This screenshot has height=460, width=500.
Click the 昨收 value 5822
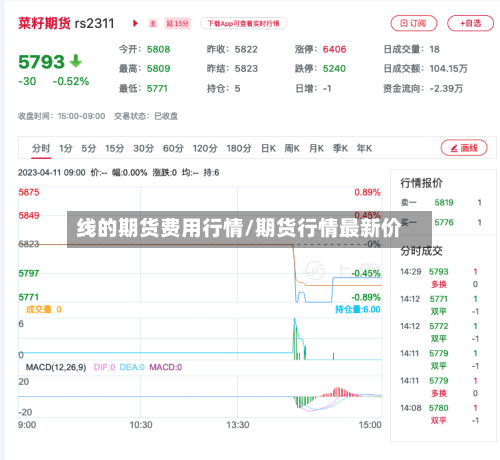(246, 49)
